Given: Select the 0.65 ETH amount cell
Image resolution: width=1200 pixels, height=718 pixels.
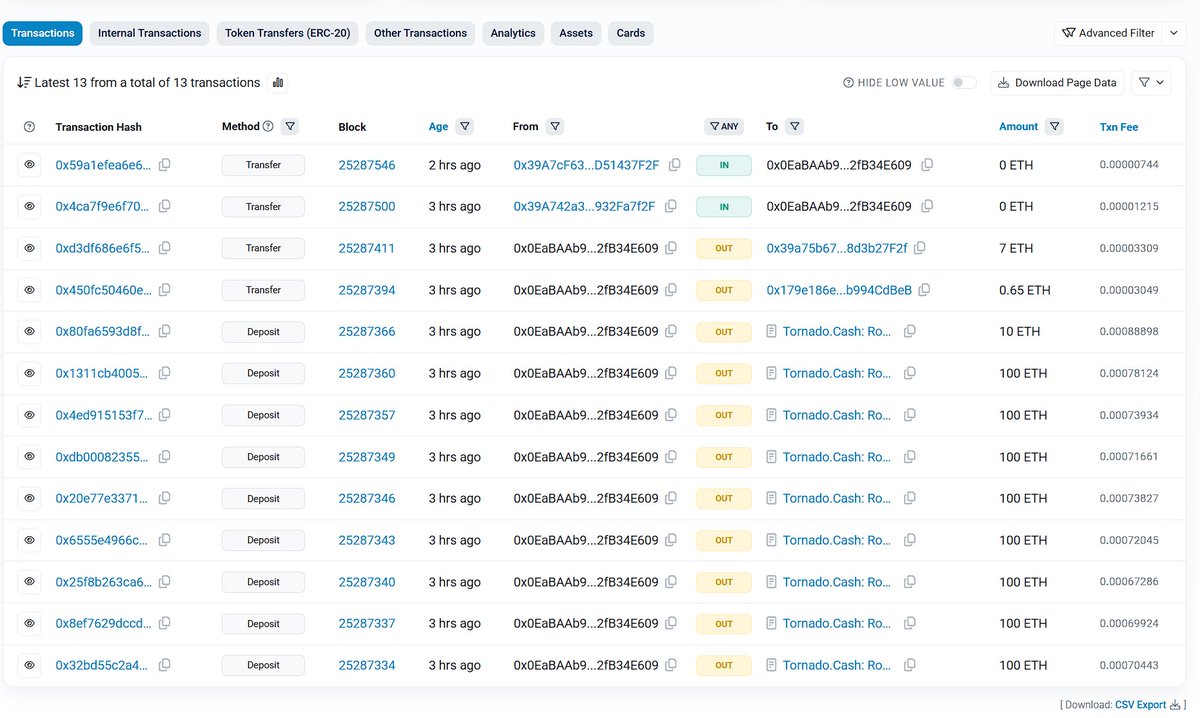Looking at the screenshot, I should coord(1025,290).
